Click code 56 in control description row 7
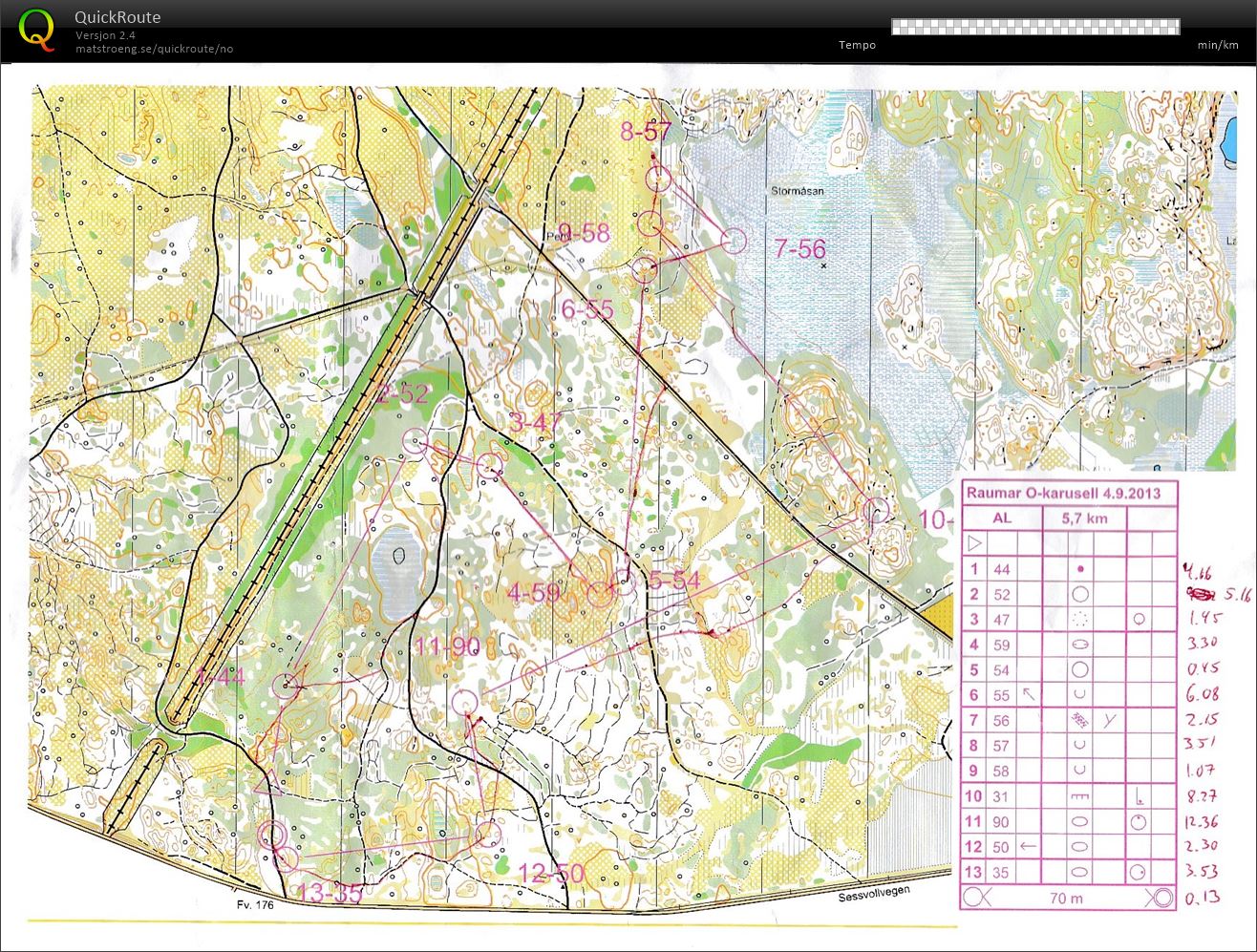 [1002, 721]
